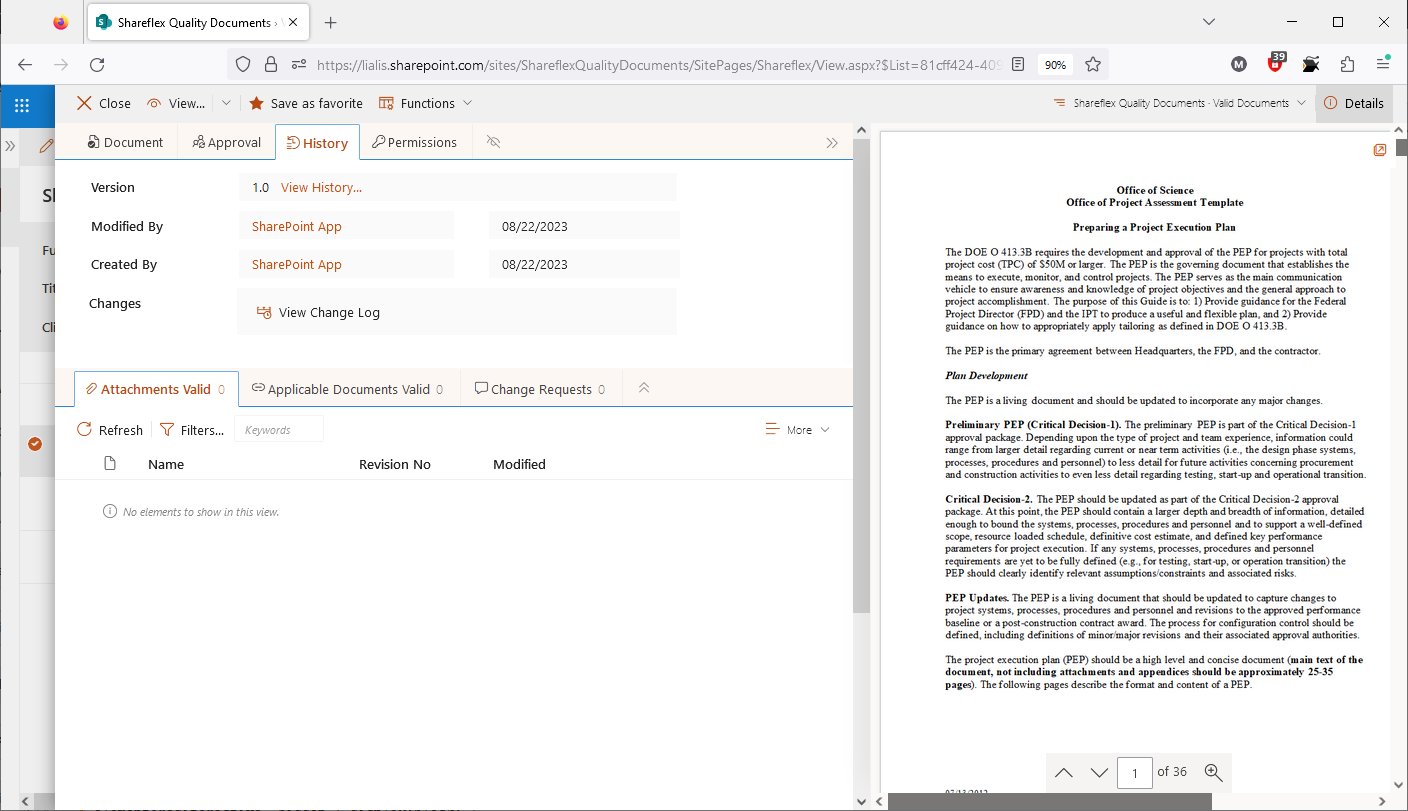
Task: Open the uBlock extension with 39 badge
Action: coord(1275,64)
